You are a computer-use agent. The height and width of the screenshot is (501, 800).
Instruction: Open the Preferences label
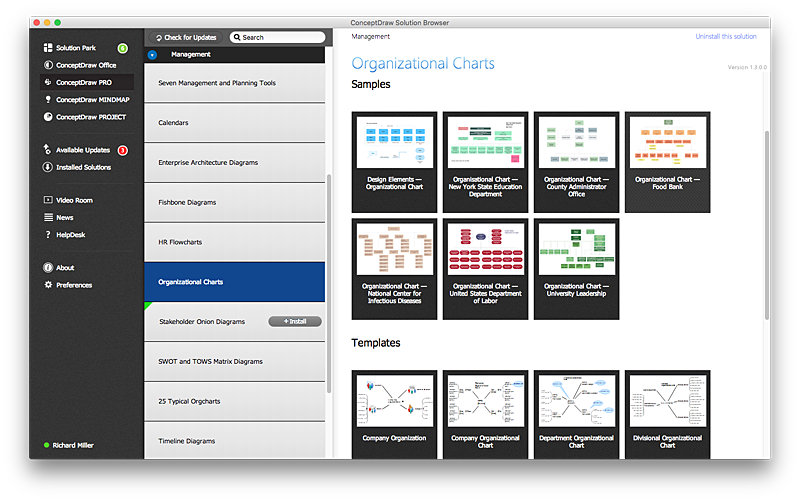[74, 285]
